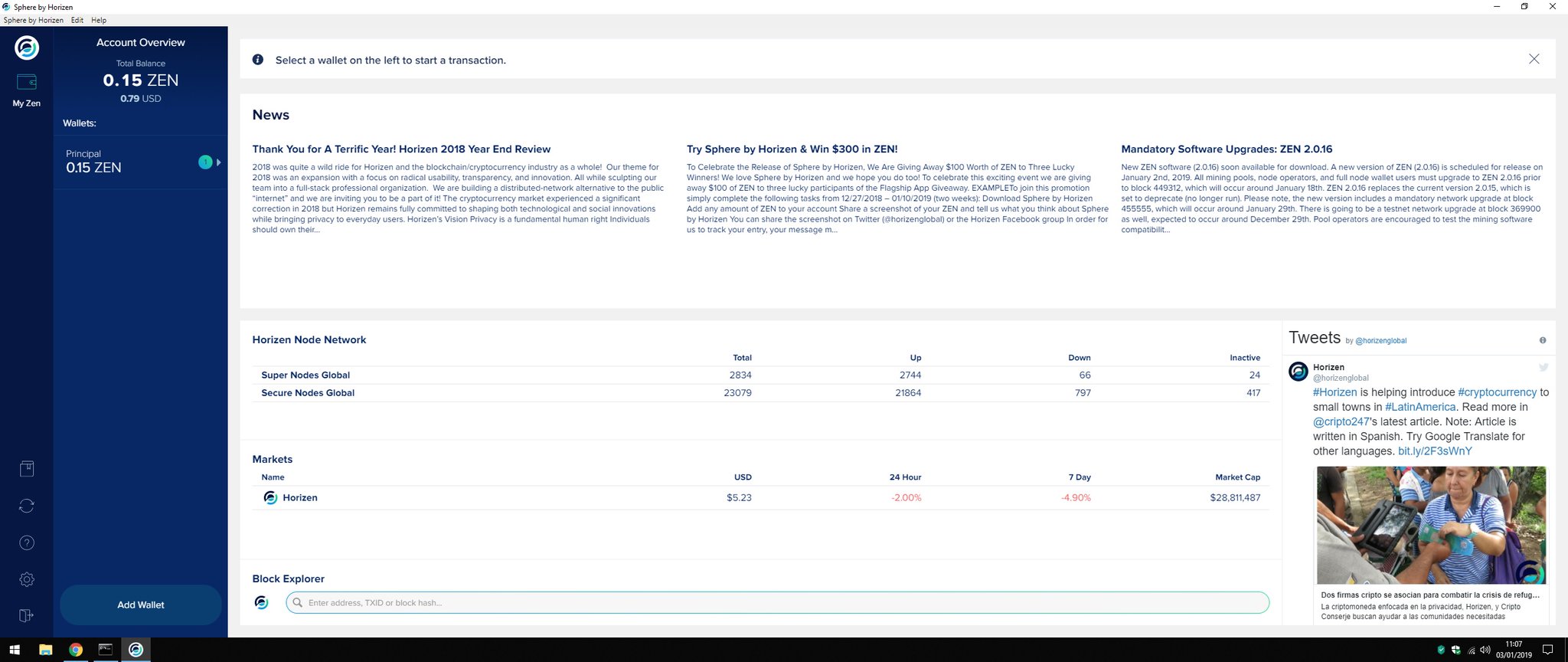Screen dimensions: 1568x662
Task: Launch Chrome from the taskbar
Action: click(75, 651)
